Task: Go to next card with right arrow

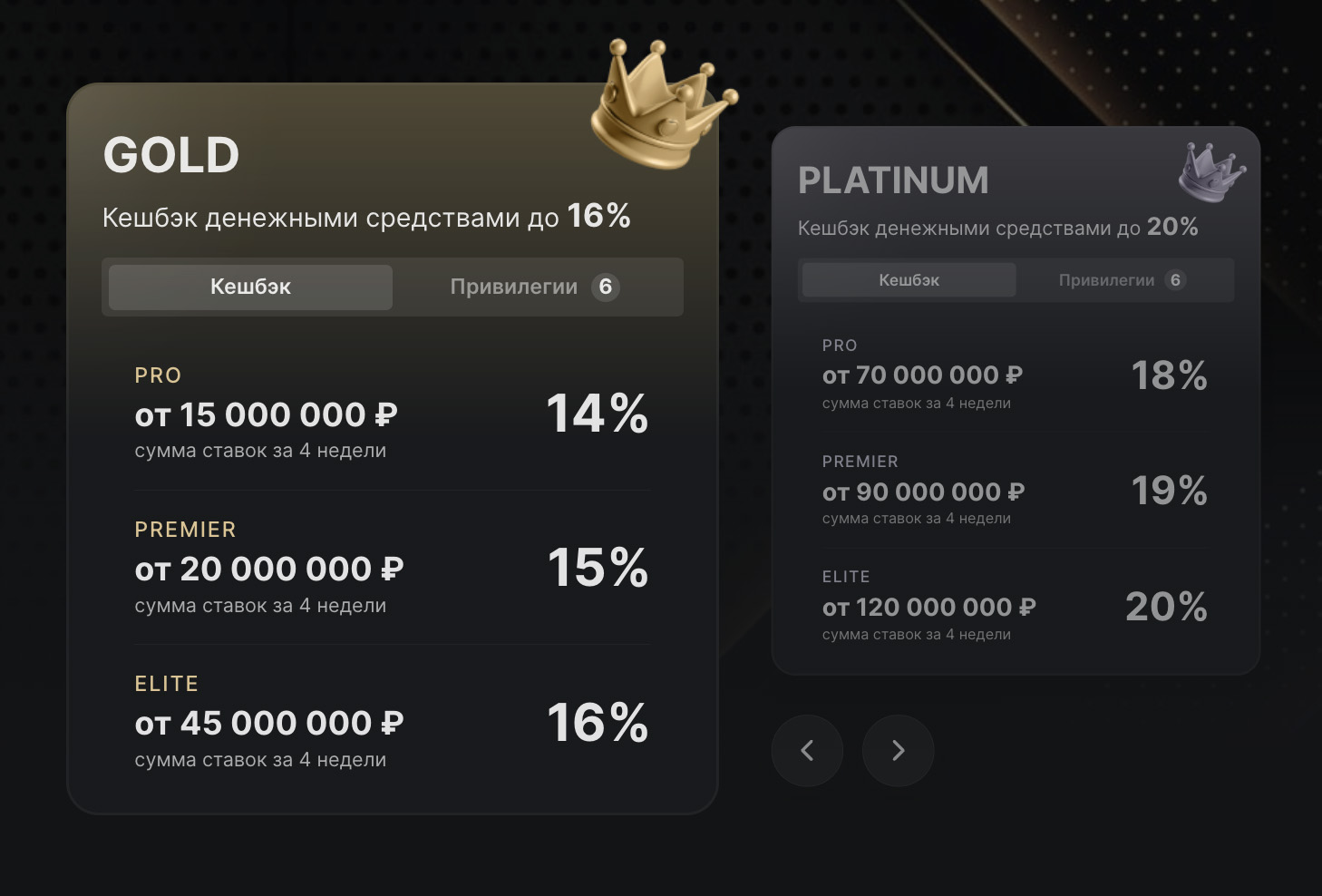Action: (898, 751)
